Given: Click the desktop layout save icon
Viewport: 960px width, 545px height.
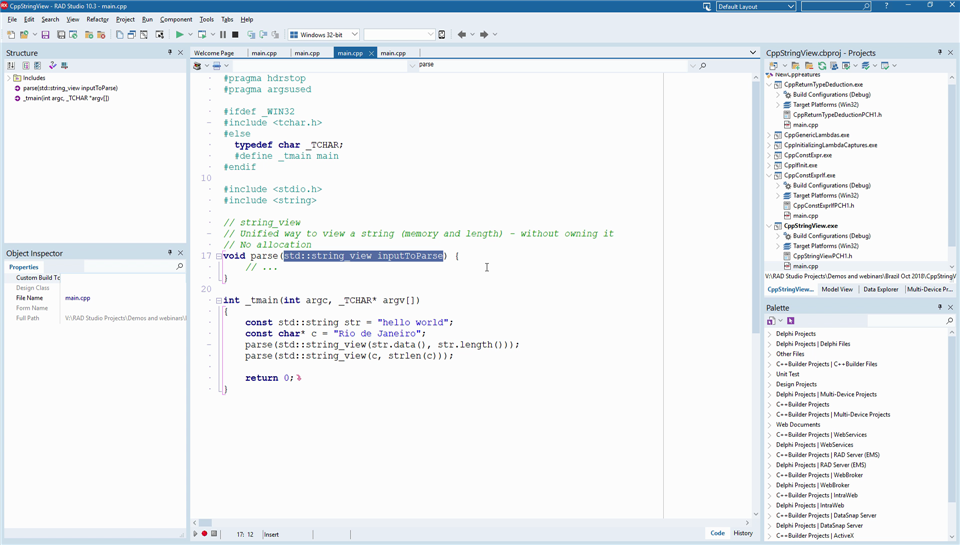Looking at the screenshot, I should point(707,6).
